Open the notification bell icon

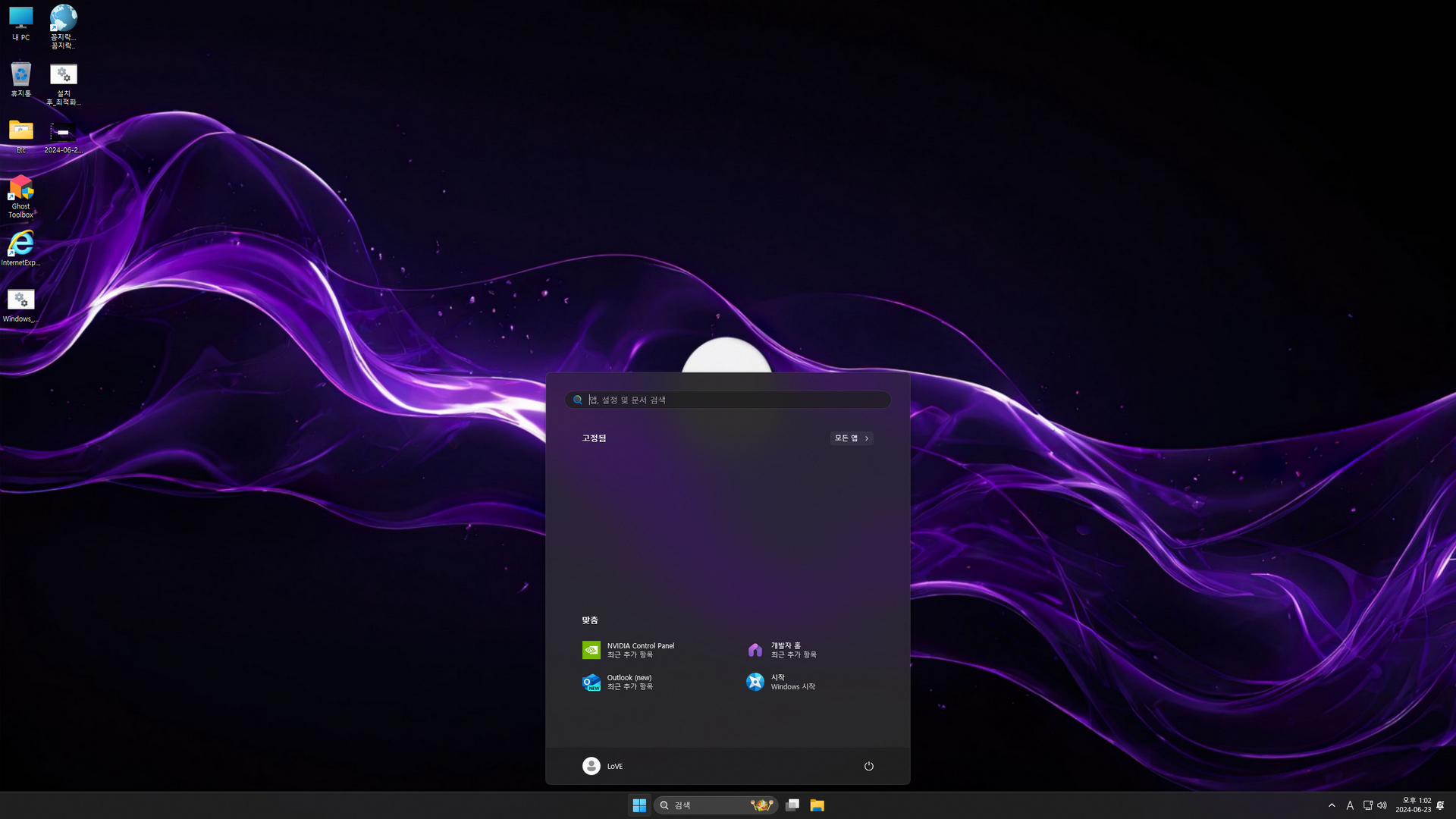pyautogui.click(x=1440, y=805)
